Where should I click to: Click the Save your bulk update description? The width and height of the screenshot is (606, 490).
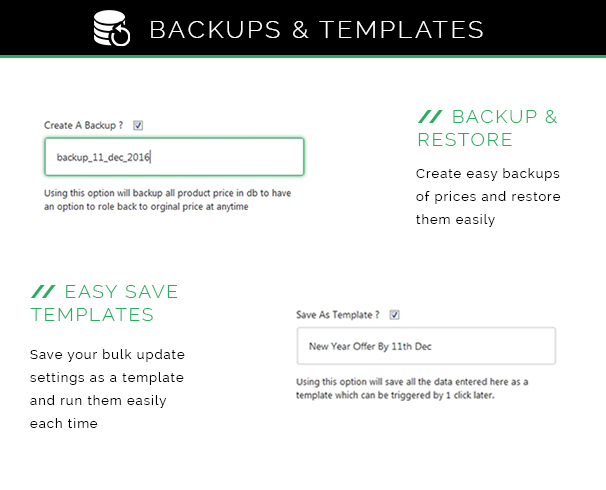pyautogui.click(x=107, y=389)
